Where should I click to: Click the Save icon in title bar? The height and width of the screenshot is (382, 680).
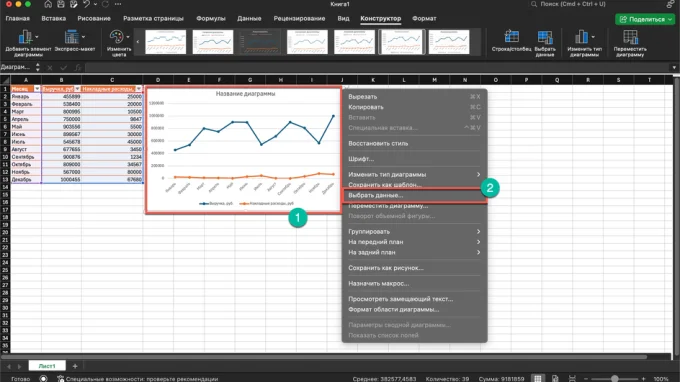61,4
